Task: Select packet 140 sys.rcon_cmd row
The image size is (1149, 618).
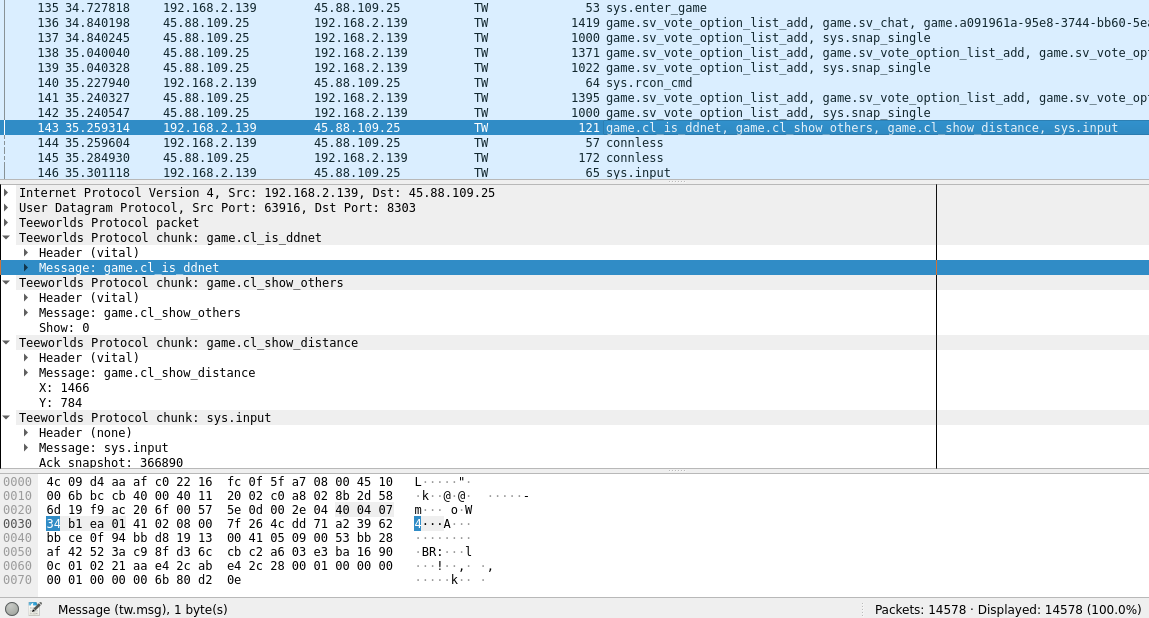Action: point(574,83)
